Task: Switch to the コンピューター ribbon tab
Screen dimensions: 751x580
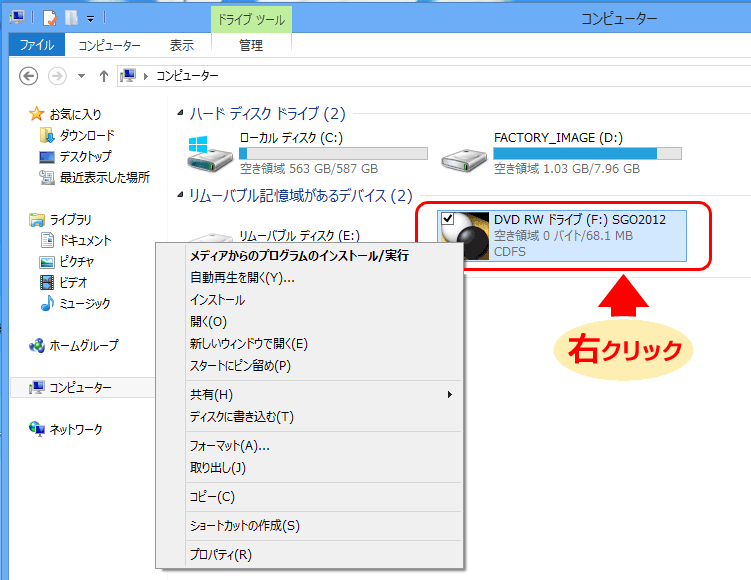Action: 109,45
